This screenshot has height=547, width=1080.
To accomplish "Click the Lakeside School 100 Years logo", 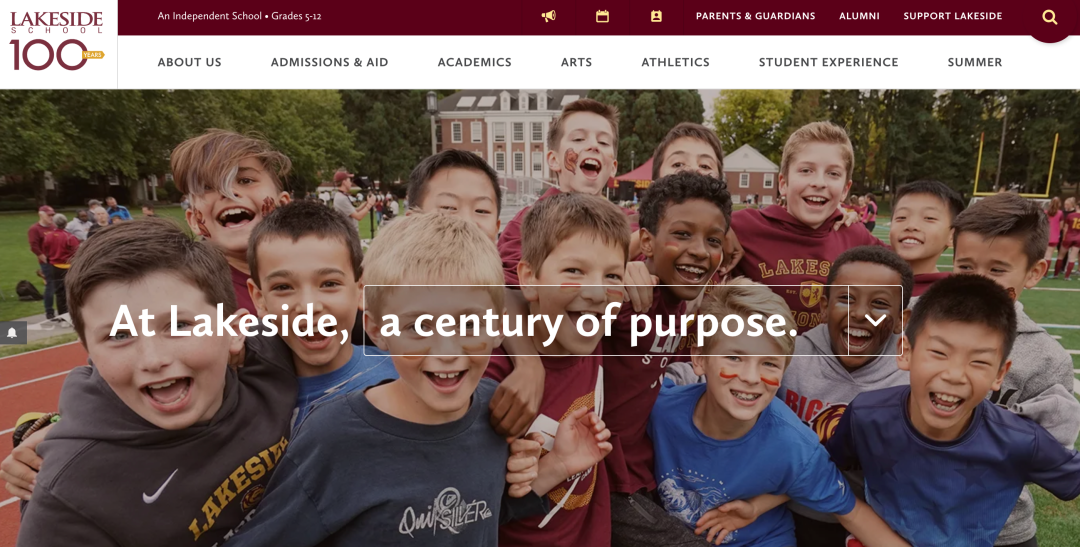I will tap(56, 41).
